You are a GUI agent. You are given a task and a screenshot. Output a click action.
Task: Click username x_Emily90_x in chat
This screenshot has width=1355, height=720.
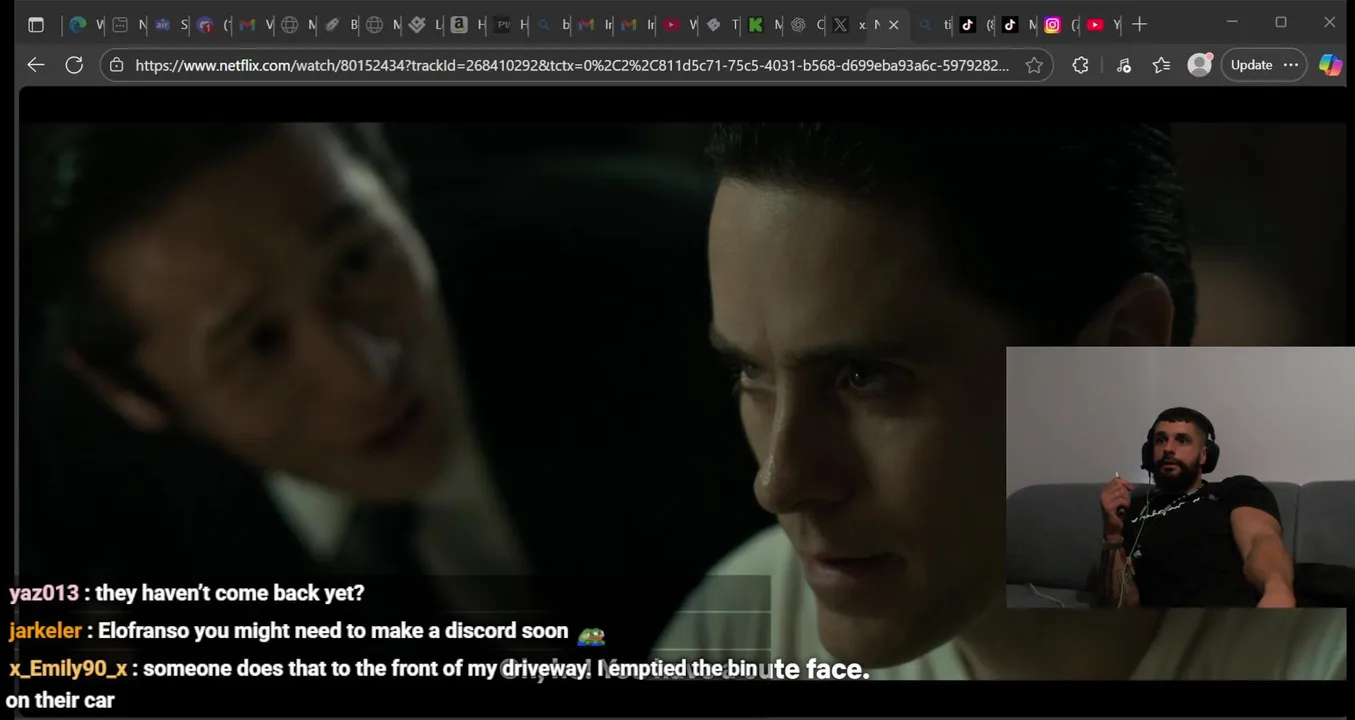[68, 669]
